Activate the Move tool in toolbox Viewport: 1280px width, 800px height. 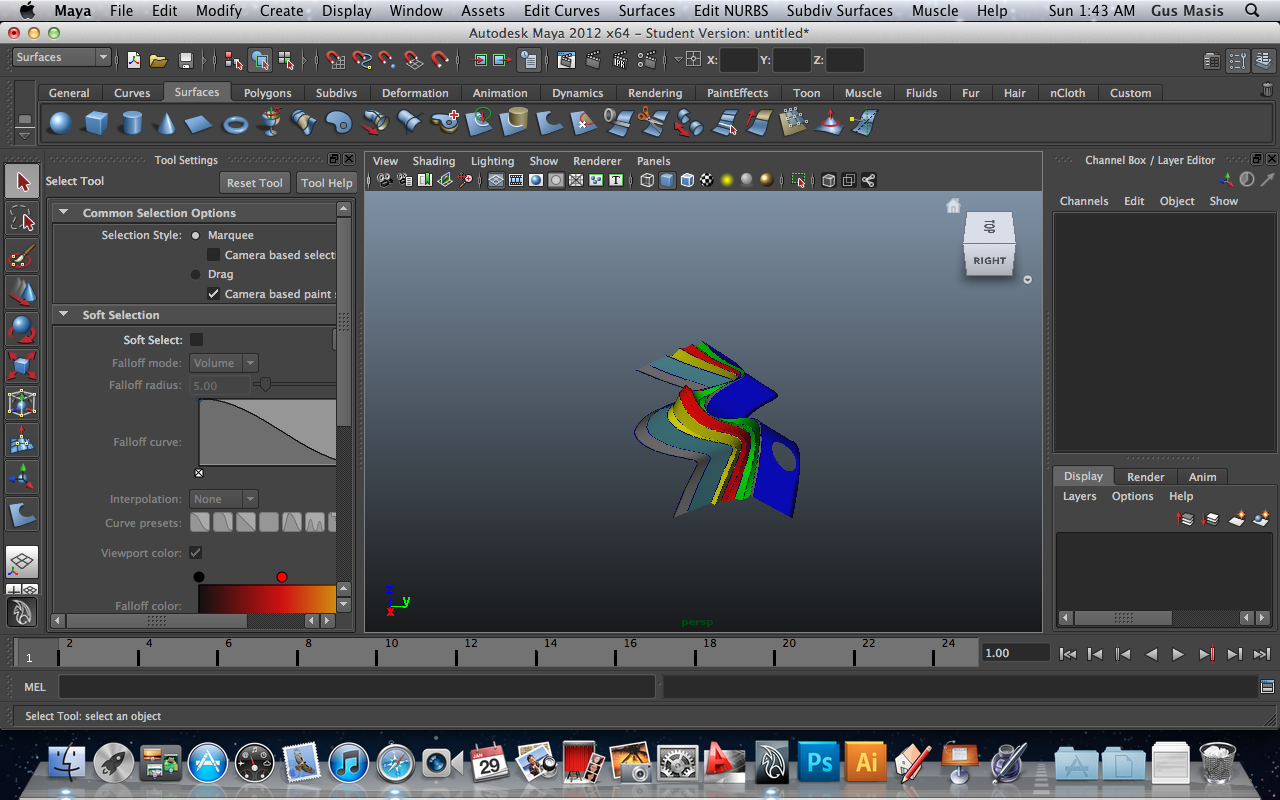(22, 292)
